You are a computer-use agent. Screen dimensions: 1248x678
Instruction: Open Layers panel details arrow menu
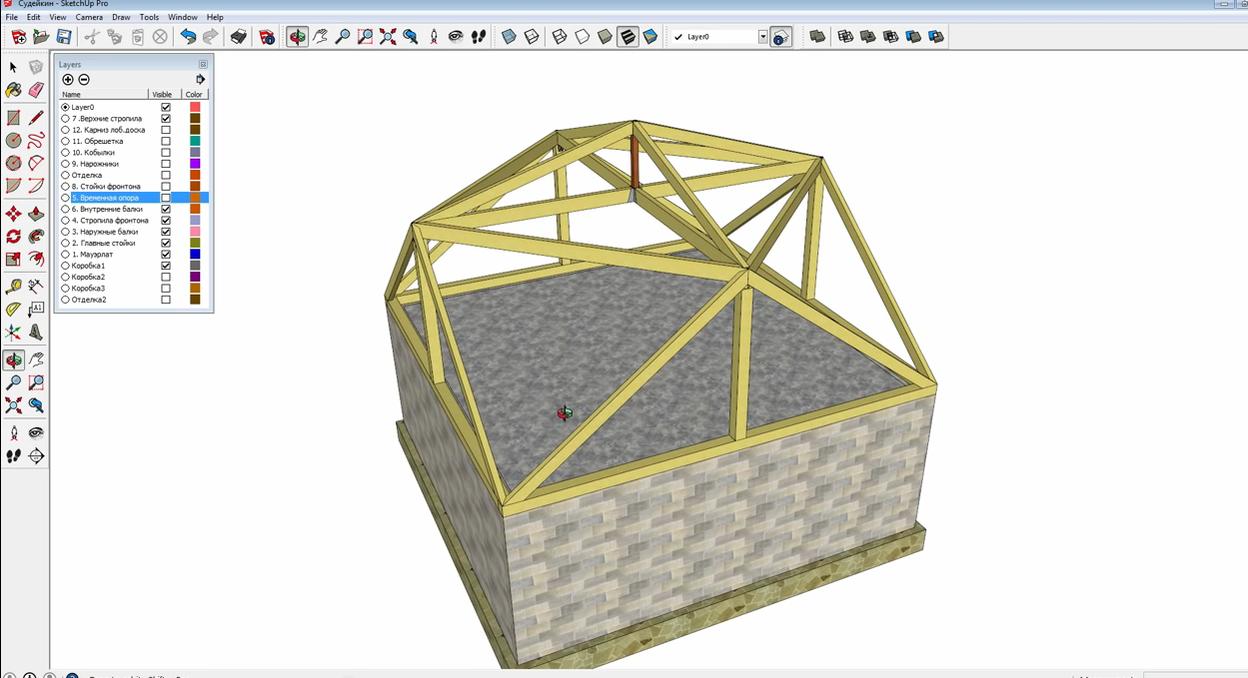click(x=200, y=79)
